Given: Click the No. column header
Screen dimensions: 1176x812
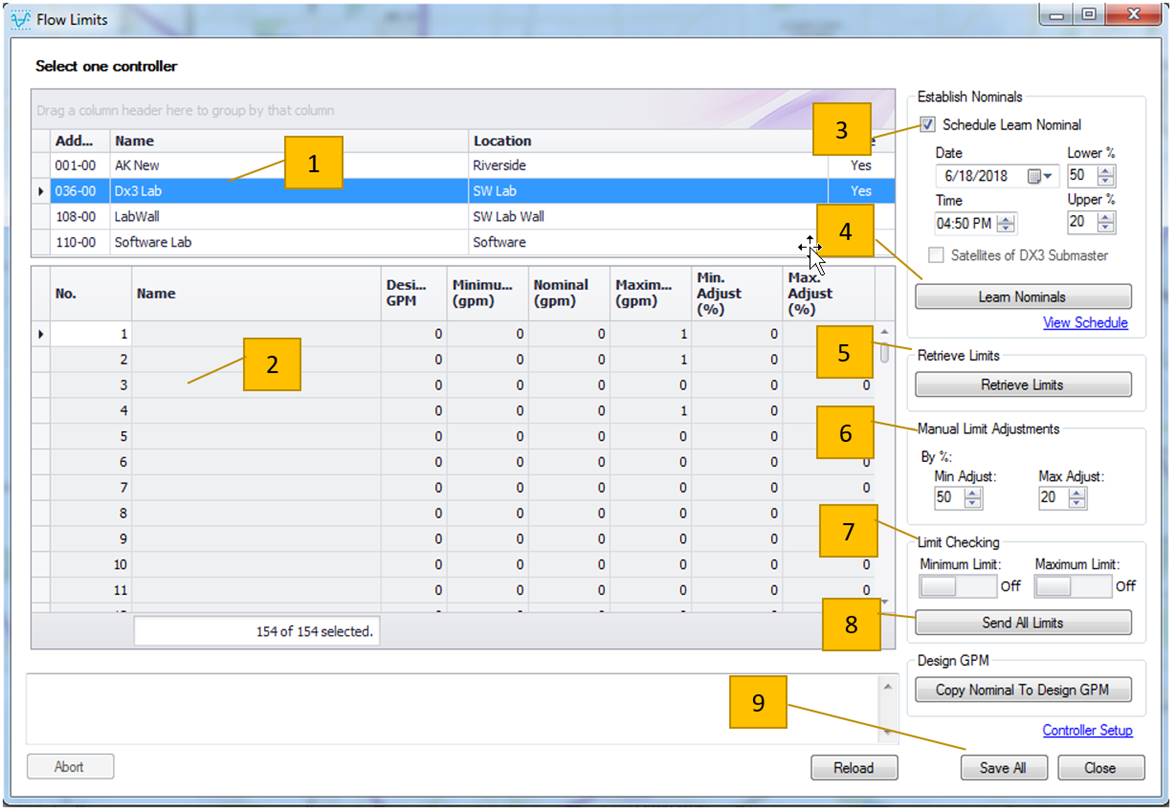Looking at the screenshot, I should 91,294.
